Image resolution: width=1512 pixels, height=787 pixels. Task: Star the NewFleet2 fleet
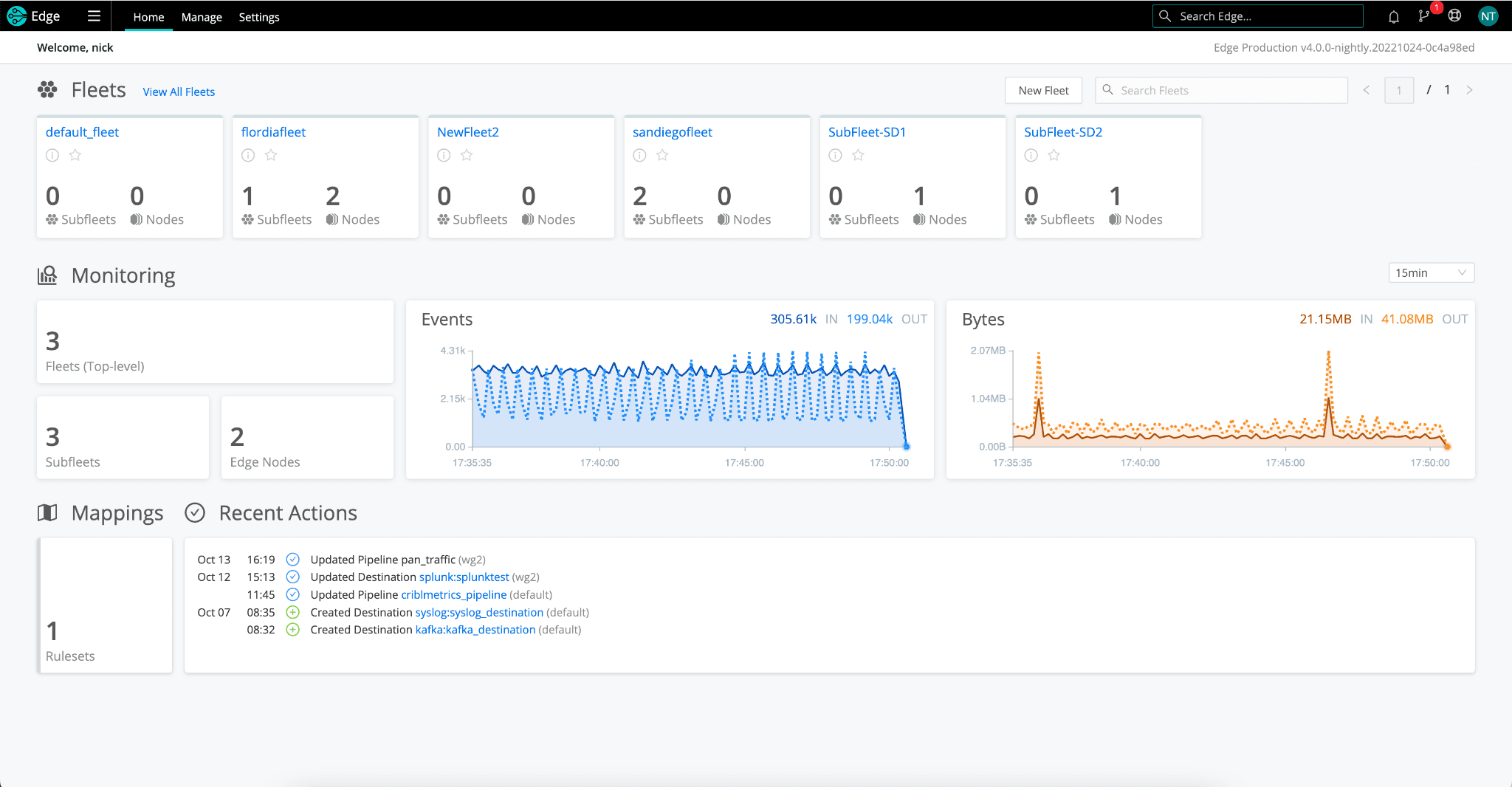[x=467, y=155]
